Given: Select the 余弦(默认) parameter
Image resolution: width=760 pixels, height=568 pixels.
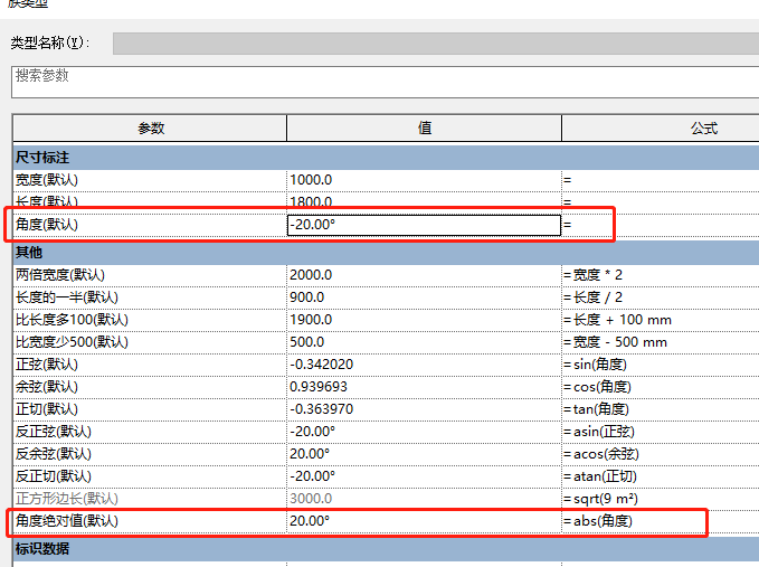Looking at the screenshot, I should [x=47, y=387].
